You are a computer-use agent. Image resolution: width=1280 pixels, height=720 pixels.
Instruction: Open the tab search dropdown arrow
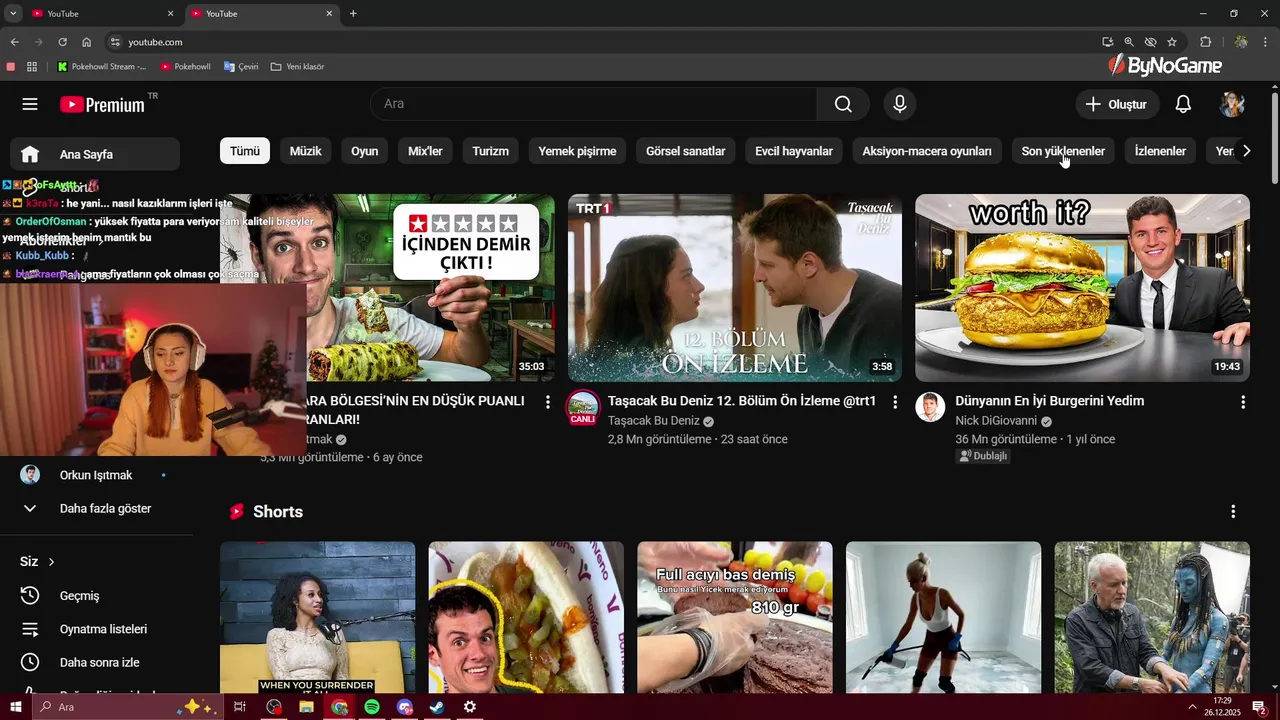pyautogui.click(x=13, y=13)
